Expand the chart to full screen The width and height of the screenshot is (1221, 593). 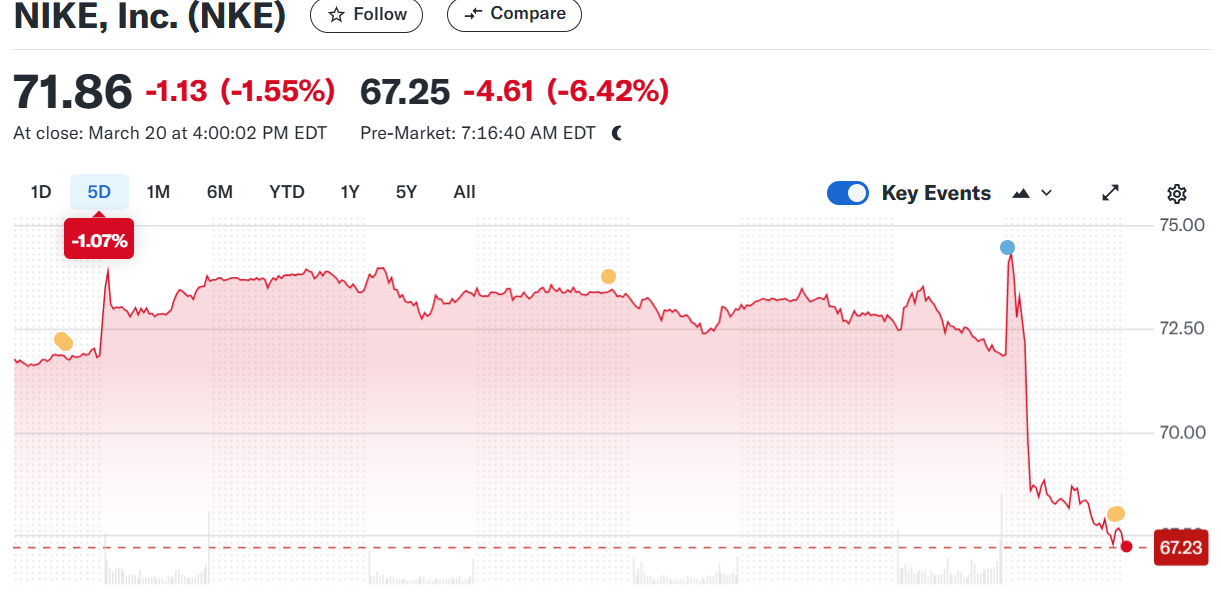click(x=1111, y=193)
